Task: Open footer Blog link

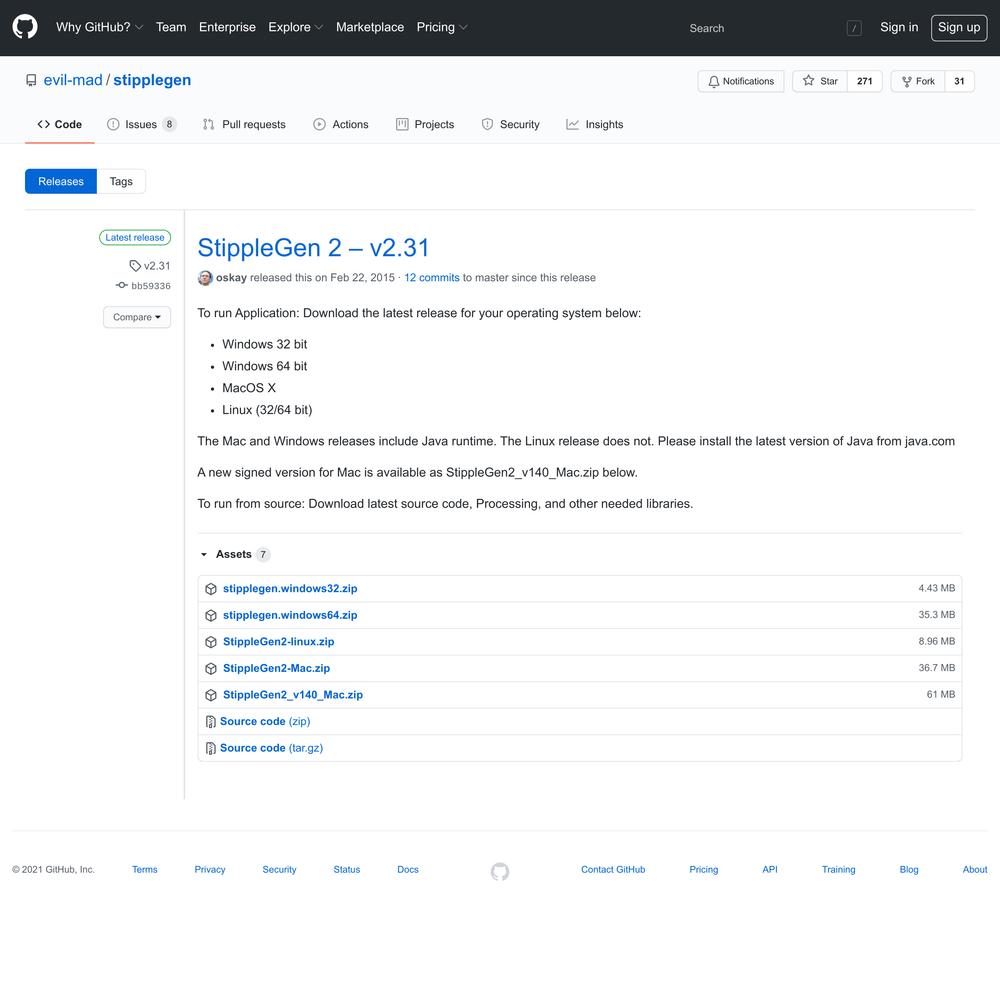Action: tap(909, 869)
